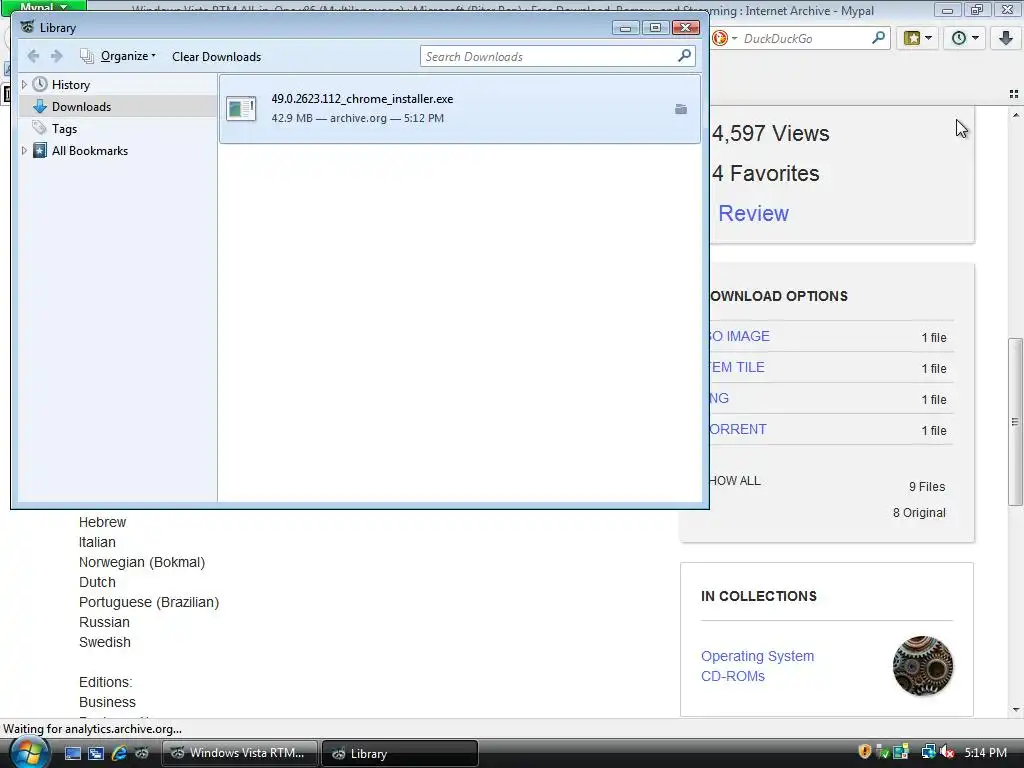1024x768 pixels.
Task: Open the PNG download option
Action: click(x=719, y=398)
